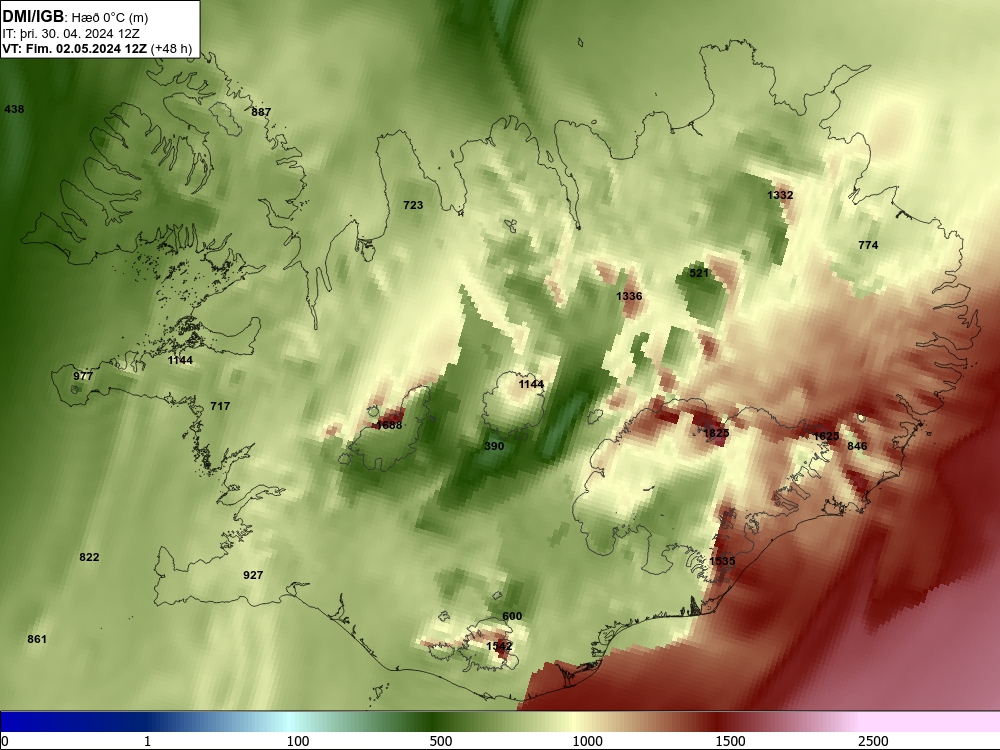Select the 927 height value
The image size is (1000, 750).
click(253, 575)
